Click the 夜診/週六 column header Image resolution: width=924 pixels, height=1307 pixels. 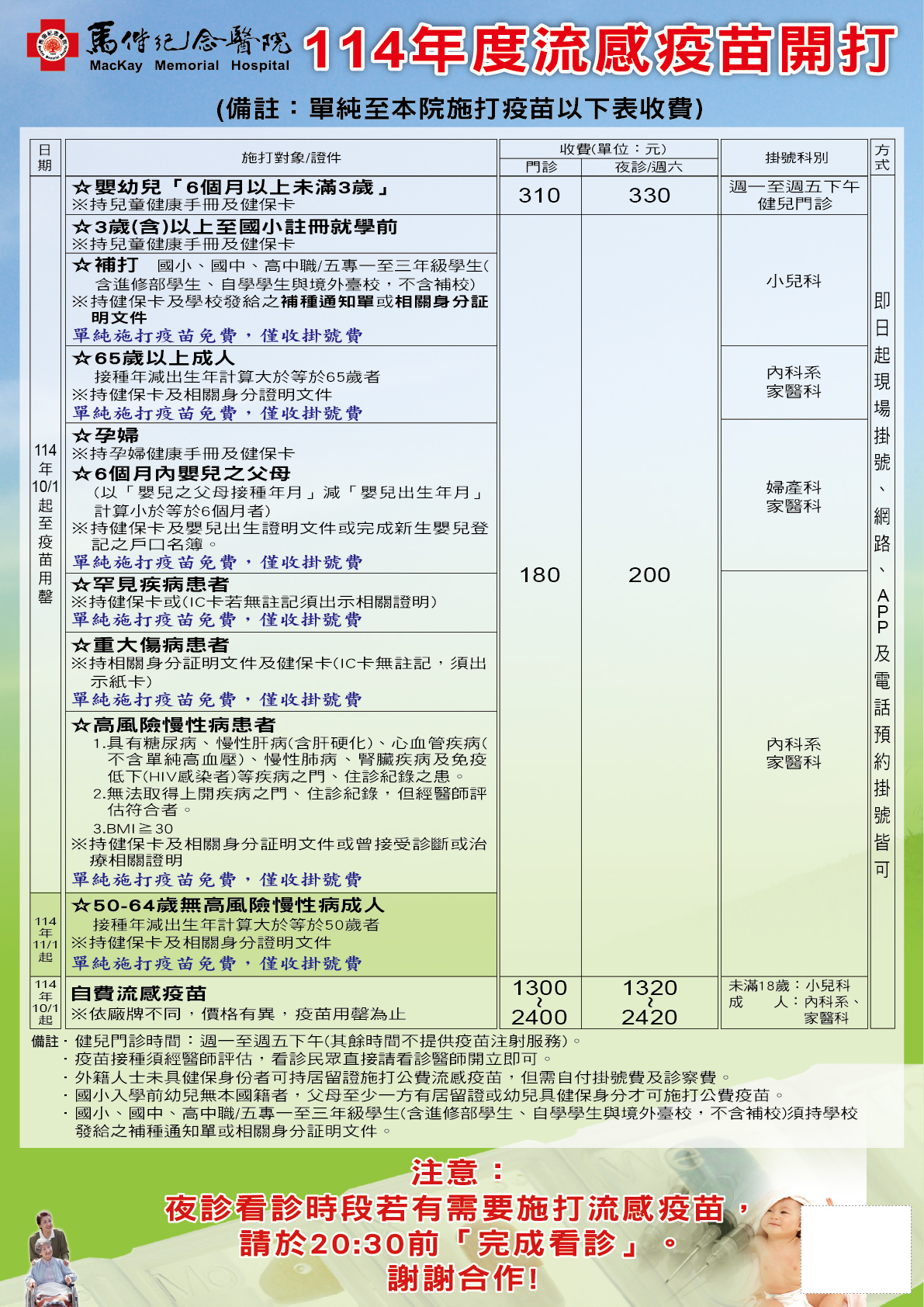pyautogui.click(x=649, y=167)
